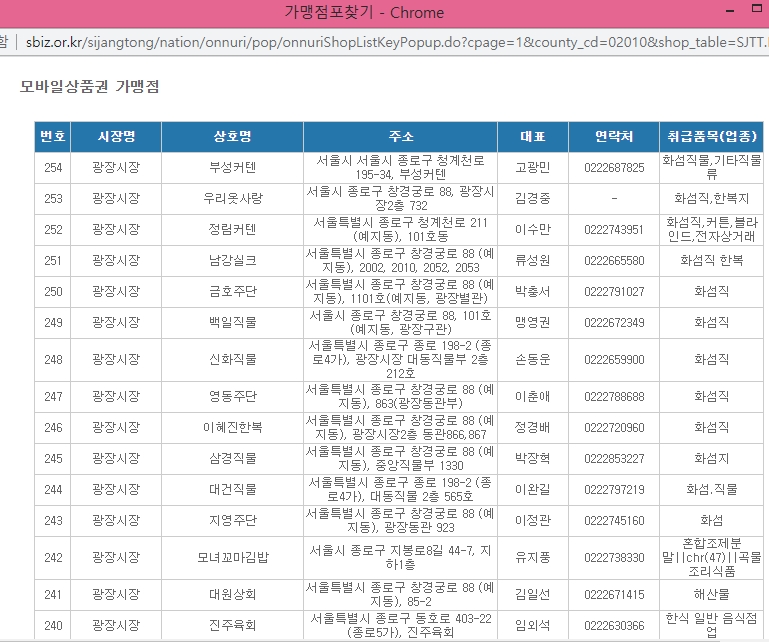
Task: Select shop name 영동주단
Action: click(232, 396)
